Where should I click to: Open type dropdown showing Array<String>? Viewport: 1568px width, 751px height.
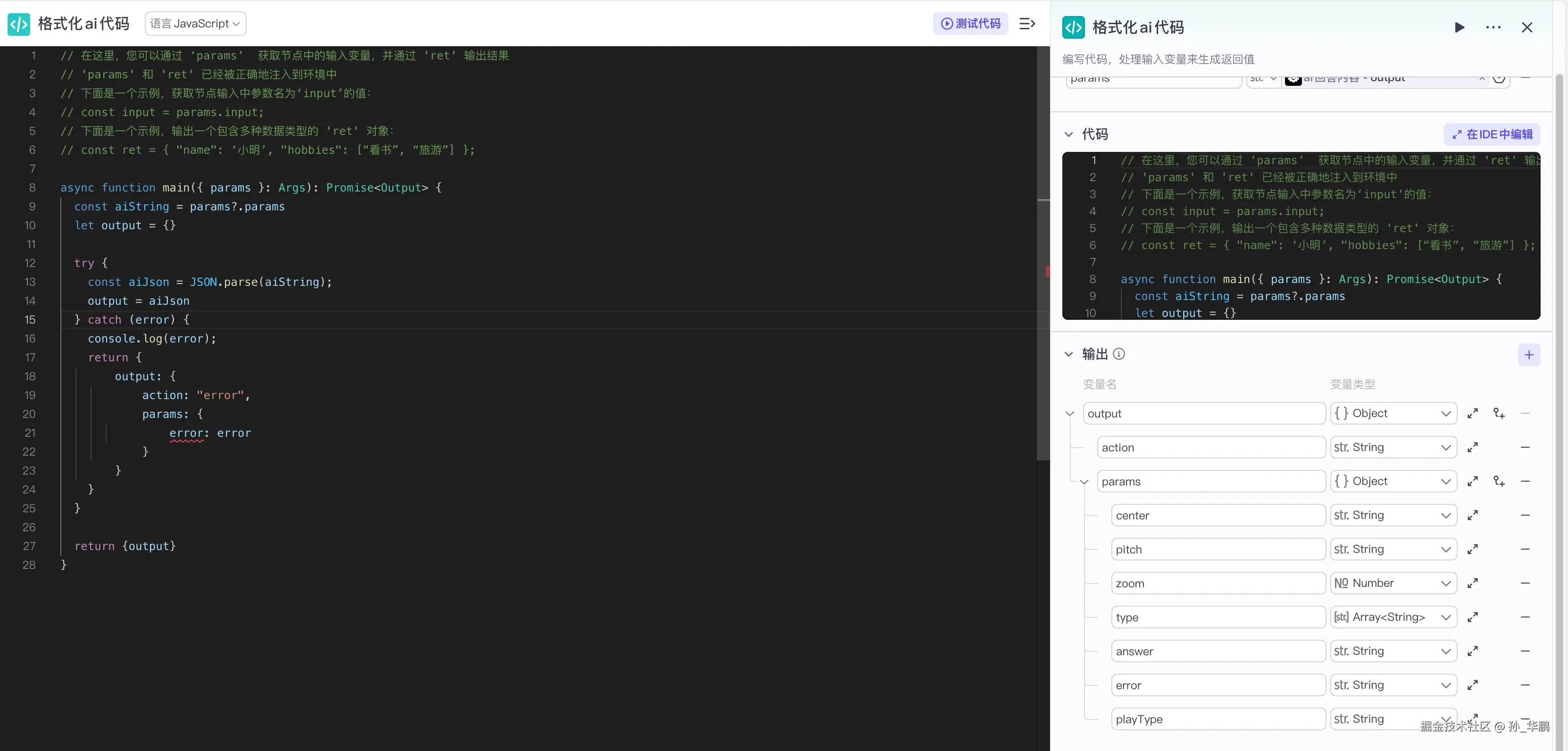click(x=1393, y=617)
